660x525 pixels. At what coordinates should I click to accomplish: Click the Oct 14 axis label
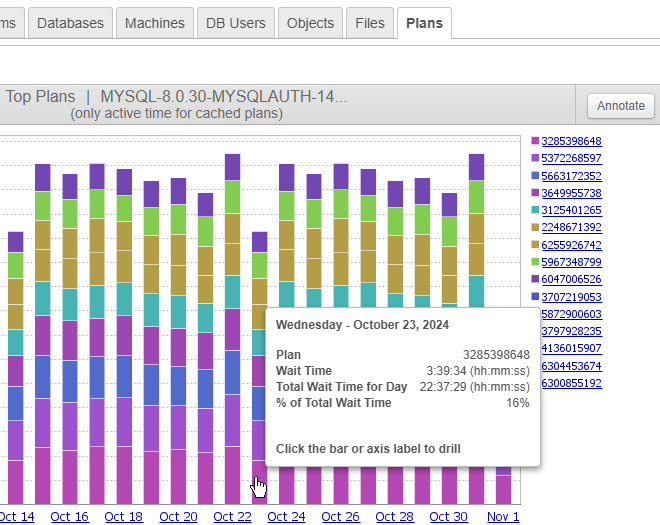15,517
